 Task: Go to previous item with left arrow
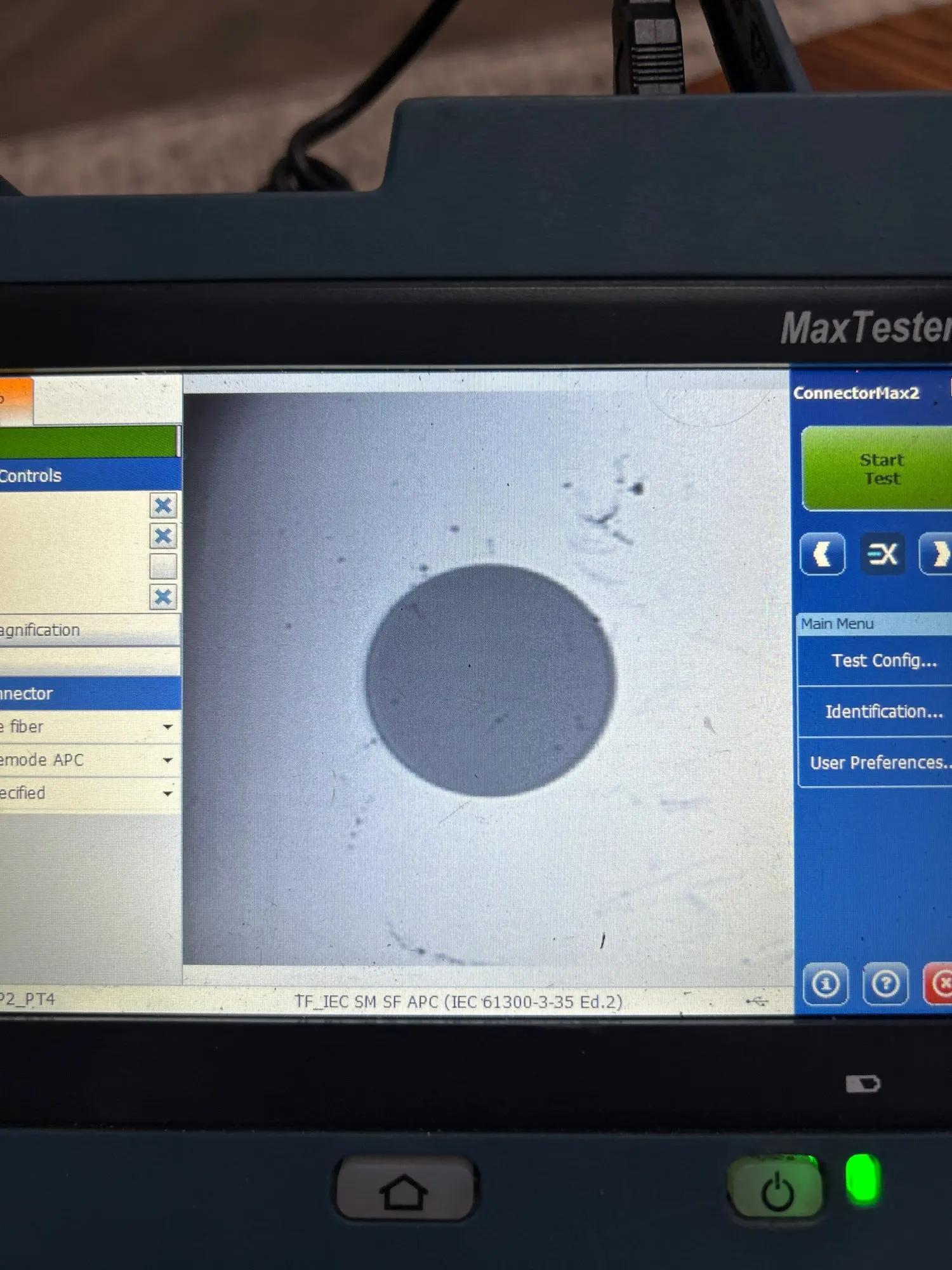pyautogui.click(x=823, y=554)
